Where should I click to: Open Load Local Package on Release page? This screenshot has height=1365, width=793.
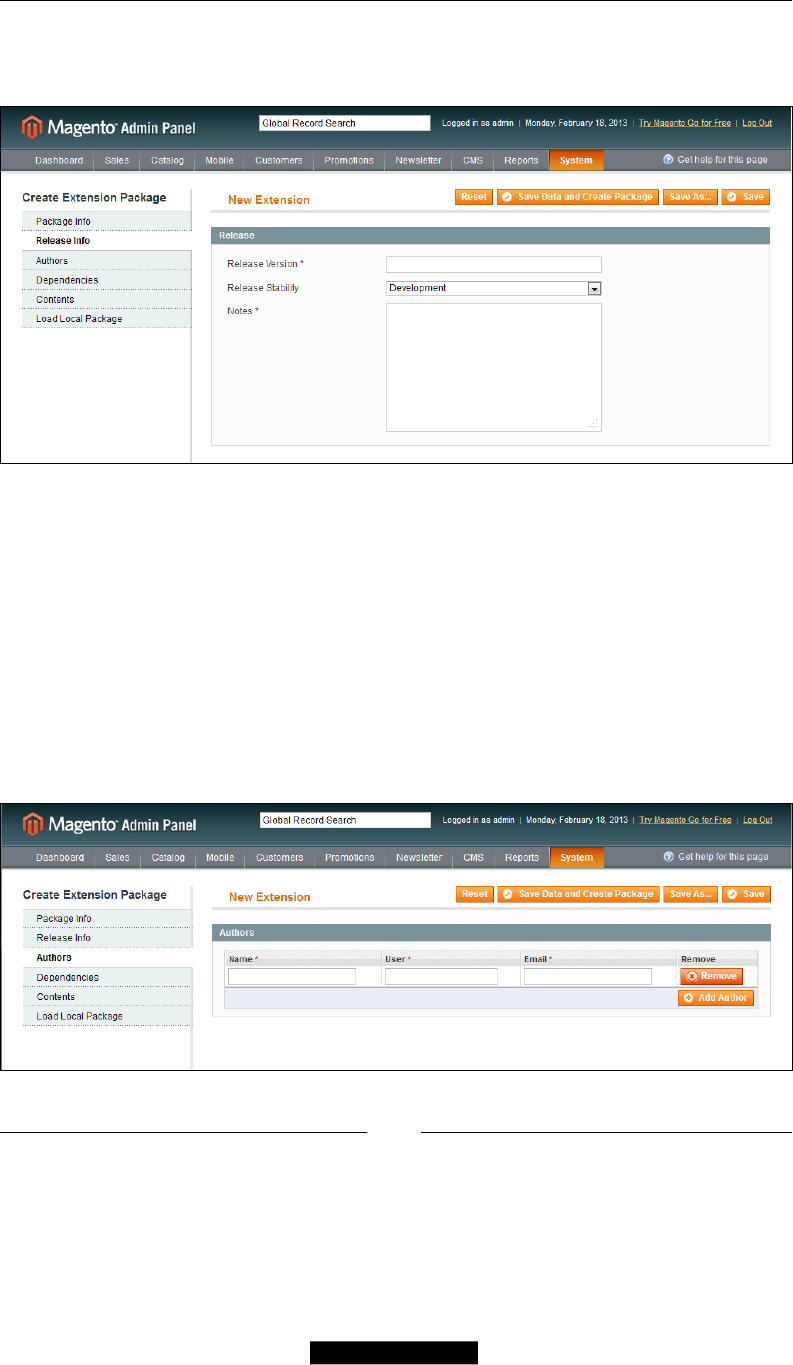pyautogui.click(x=107, y=319)
